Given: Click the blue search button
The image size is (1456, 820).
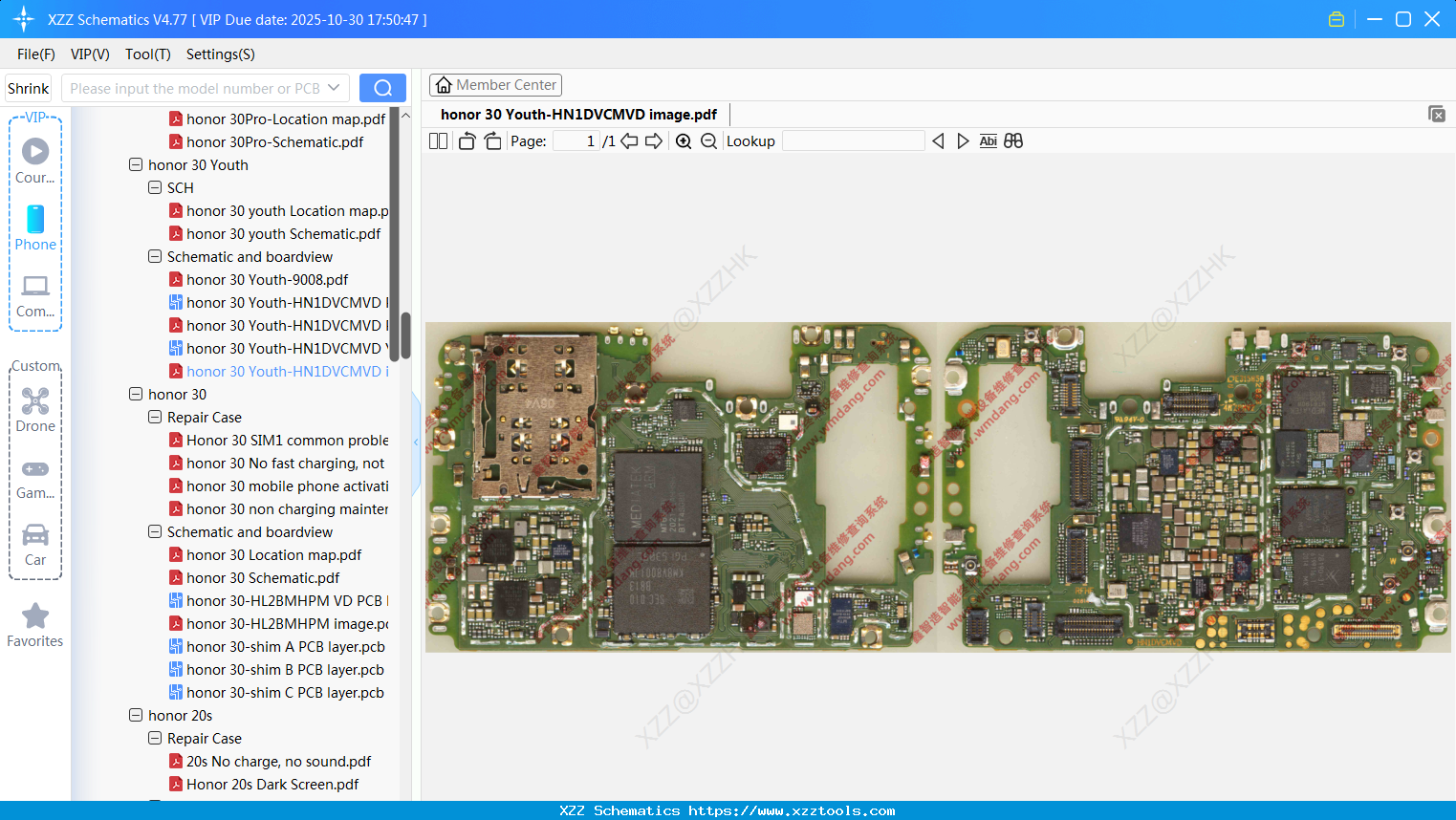Looking at the screenshot, I should pyautogui.click(x=382, y=88).
